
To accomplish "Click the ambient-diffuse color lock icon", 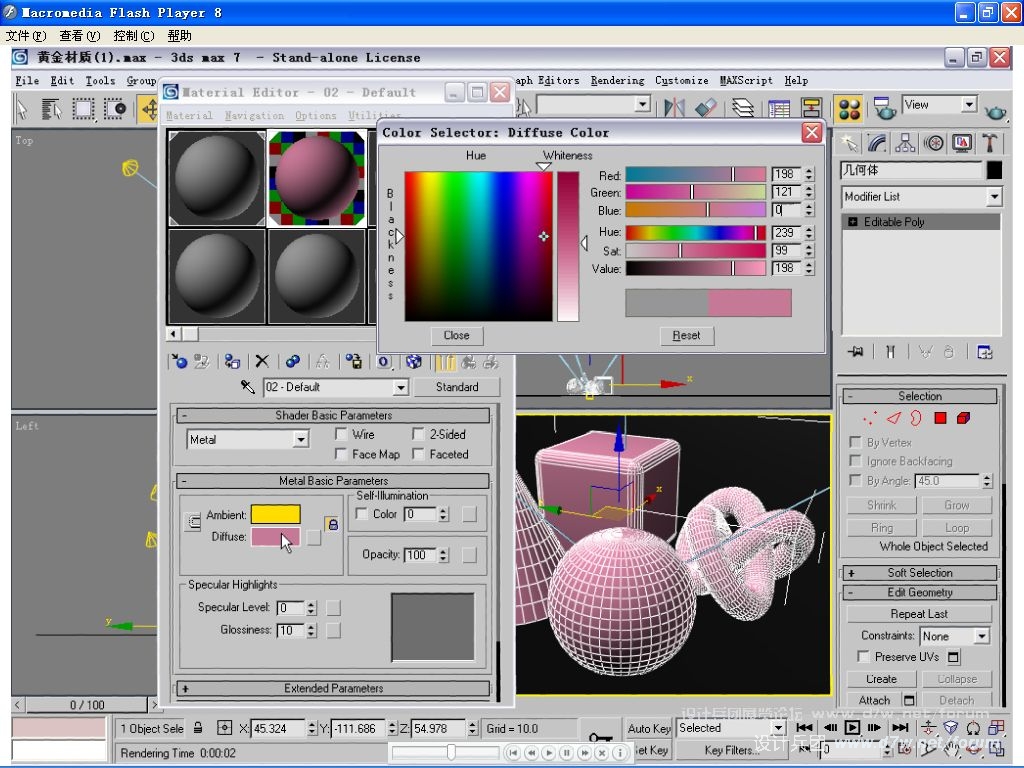I will [332, 524].
